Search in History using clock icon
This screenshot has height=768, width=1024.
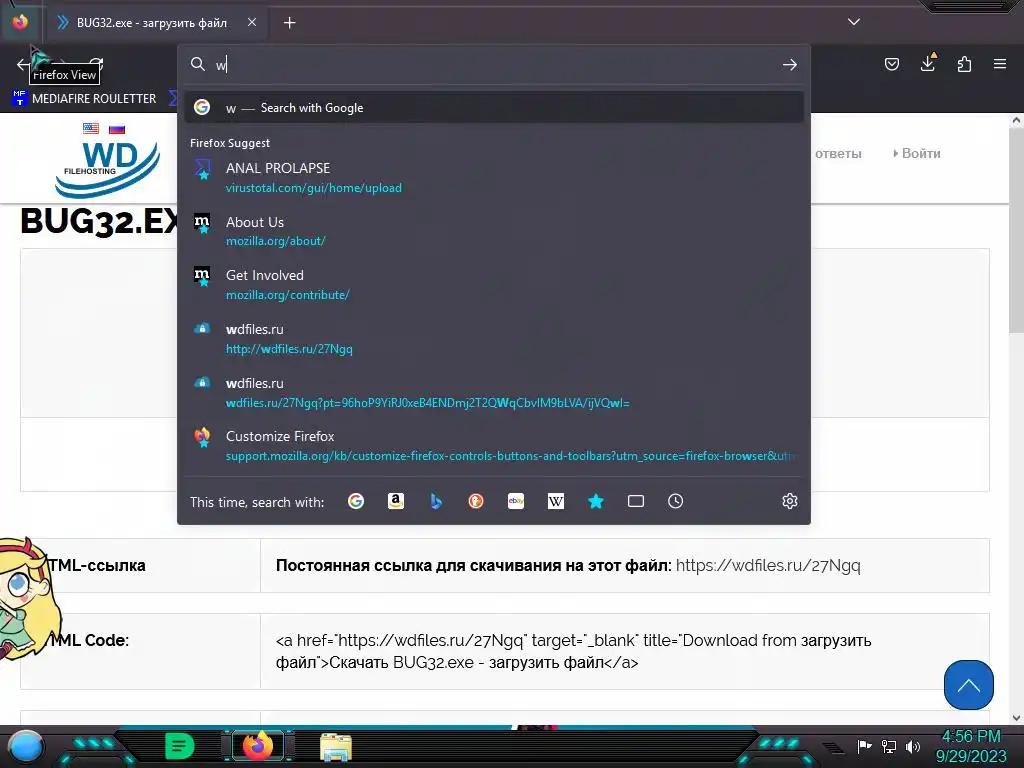point(675,501)
